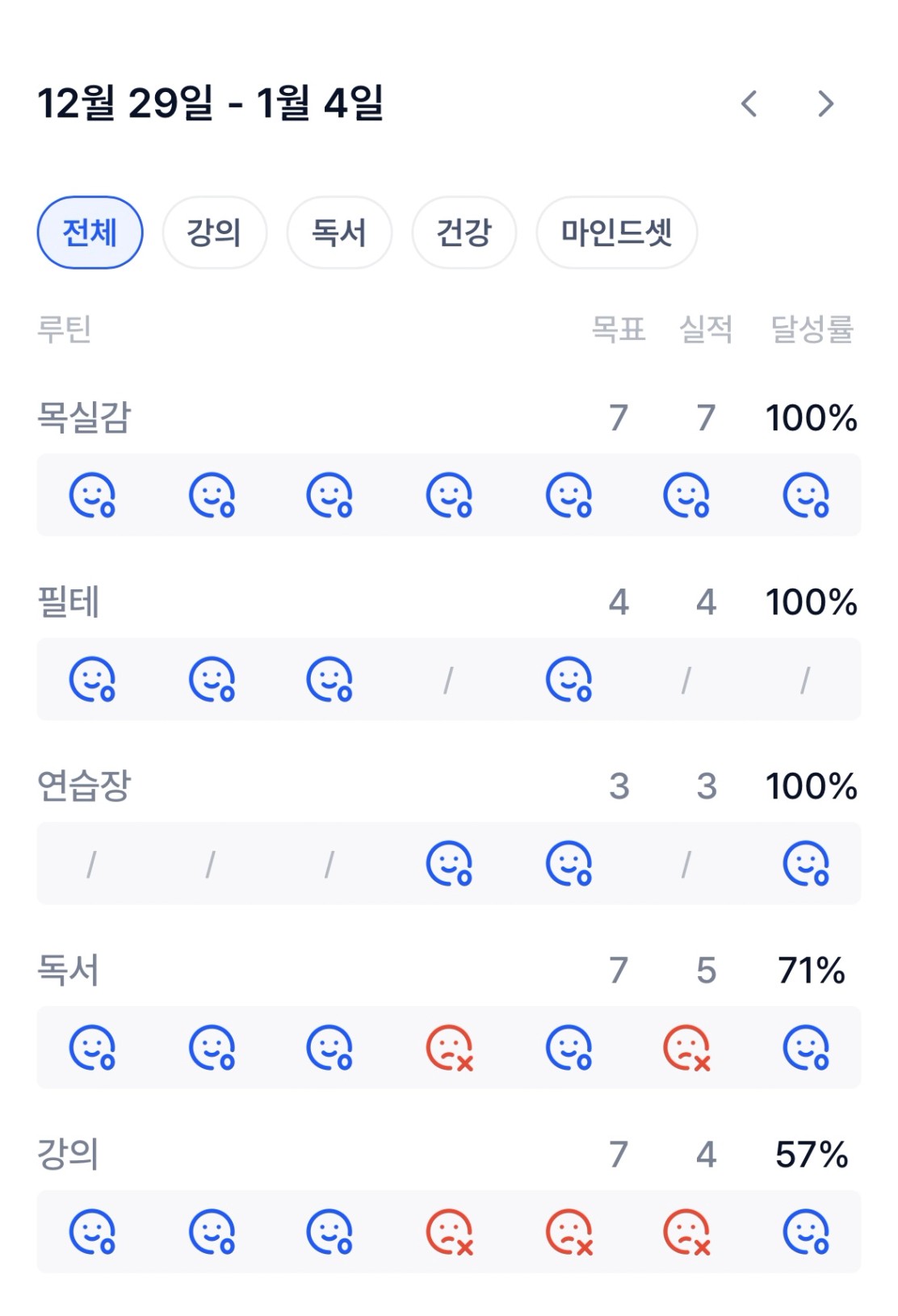Viewport: 898px width, 1316px height.
Task: Go to the next week
Action: pyautogui.click(x=825, y=104)
